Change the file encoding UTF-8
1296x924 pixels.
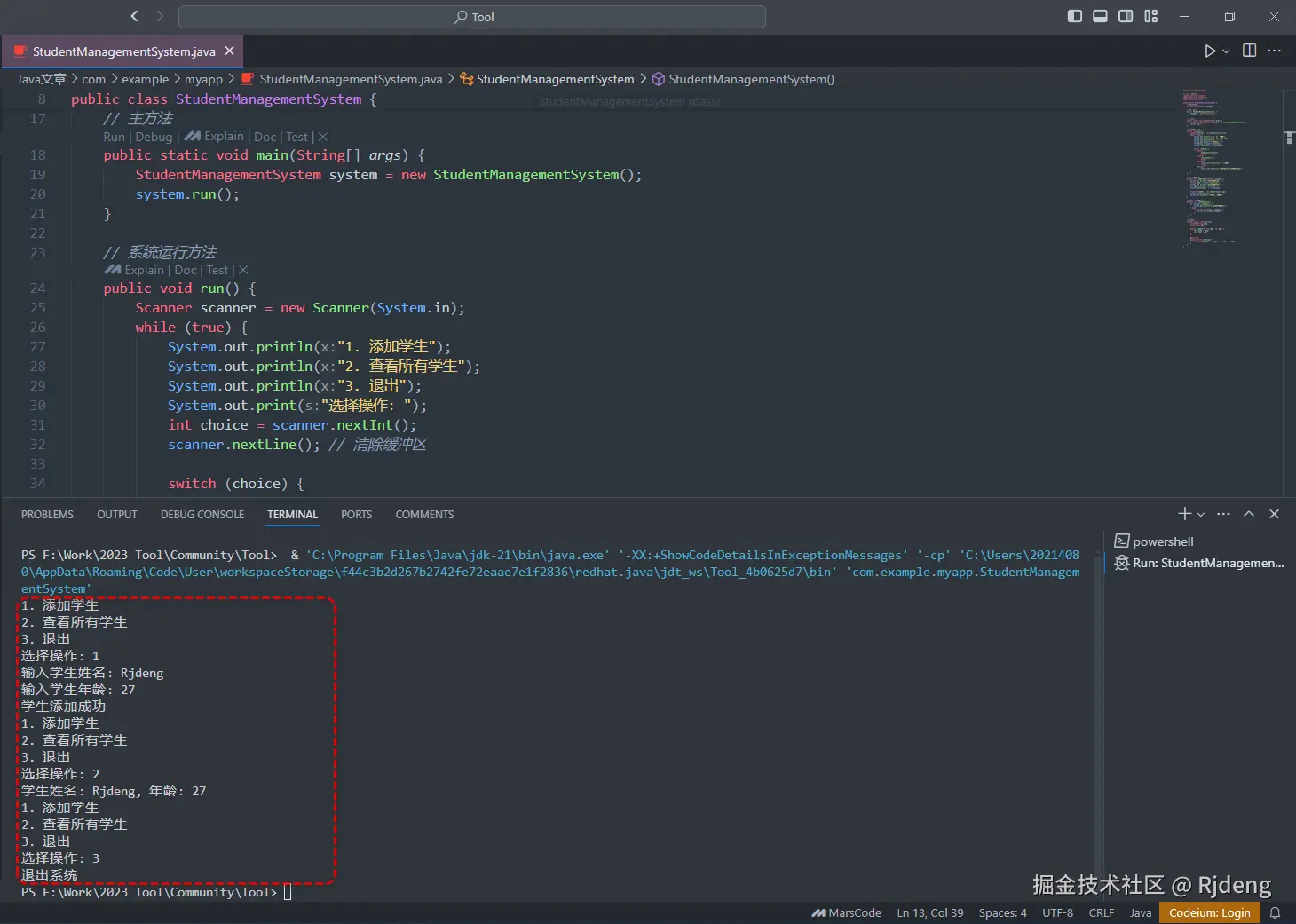tap(1057, 912)
